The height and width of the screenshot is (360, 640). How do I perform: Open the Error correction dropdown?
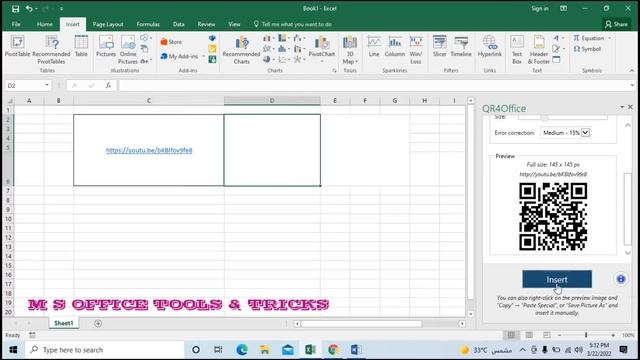[x=566, y=133]
